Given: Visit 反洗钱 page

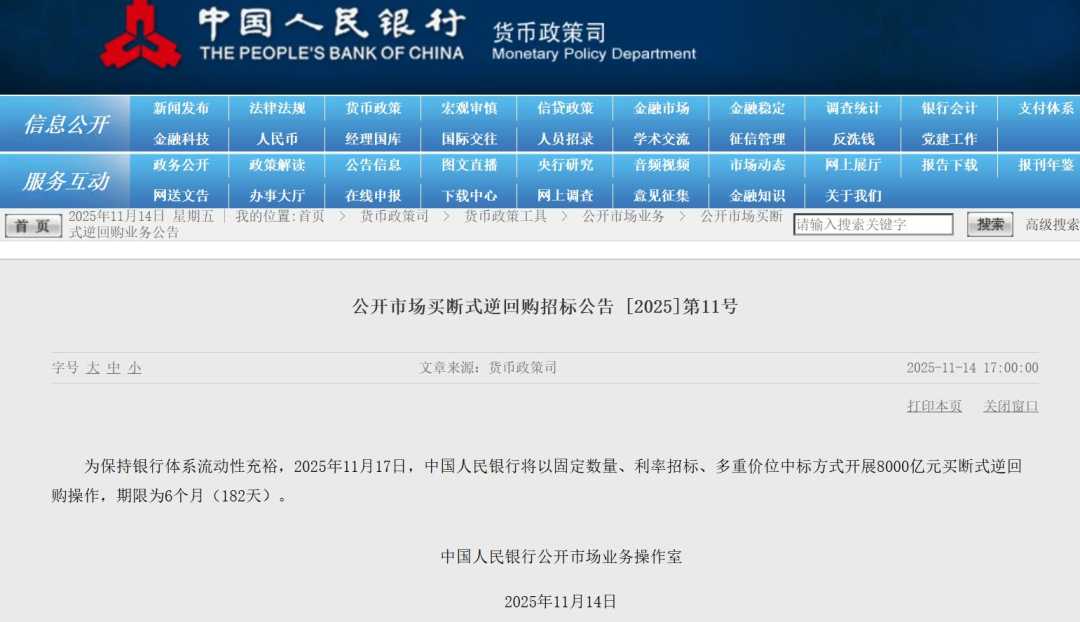Looking at the screenshot, I should 853,138.
